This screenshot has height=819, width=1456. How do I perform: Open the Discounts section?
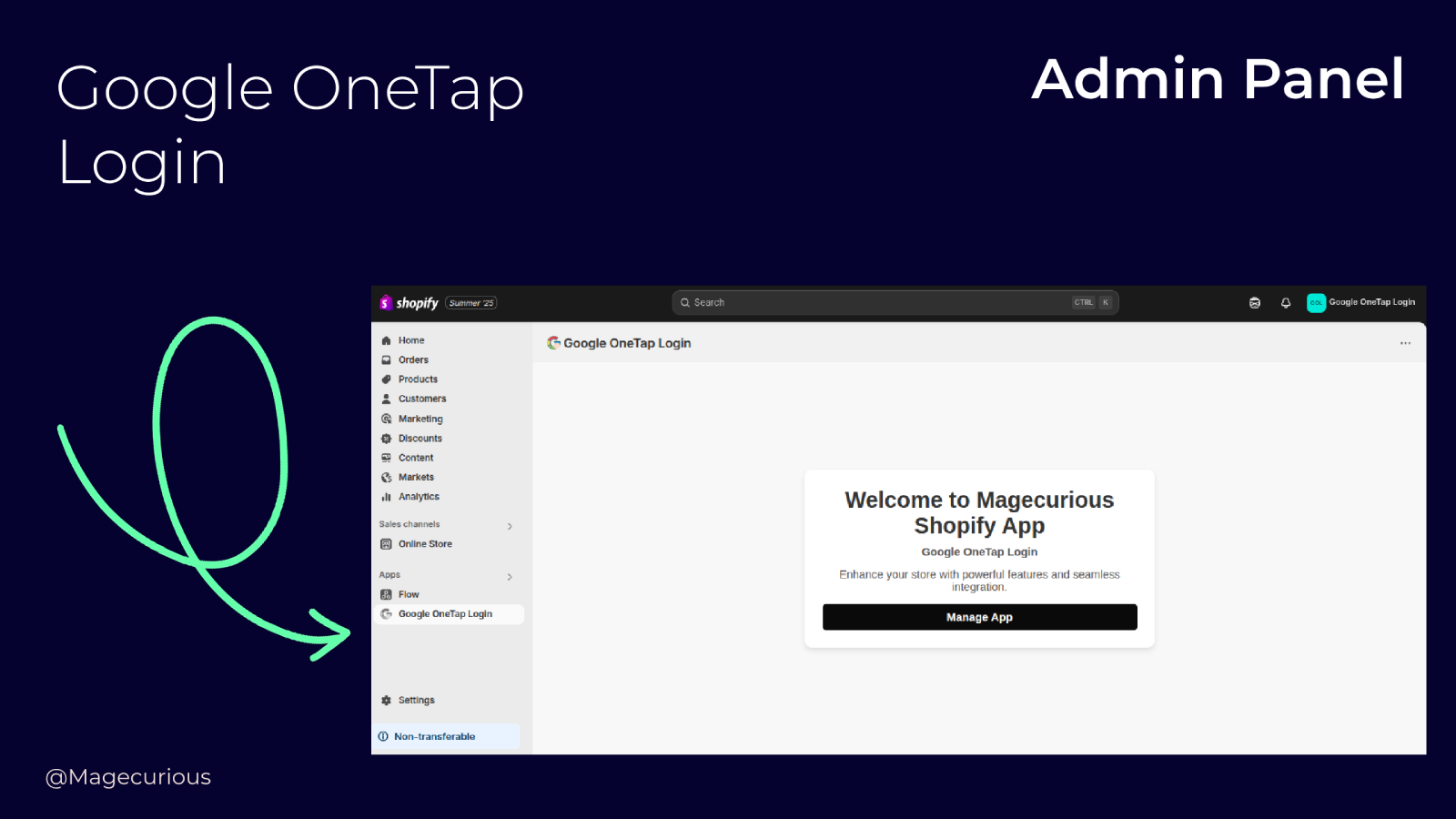tap(387, 438)
